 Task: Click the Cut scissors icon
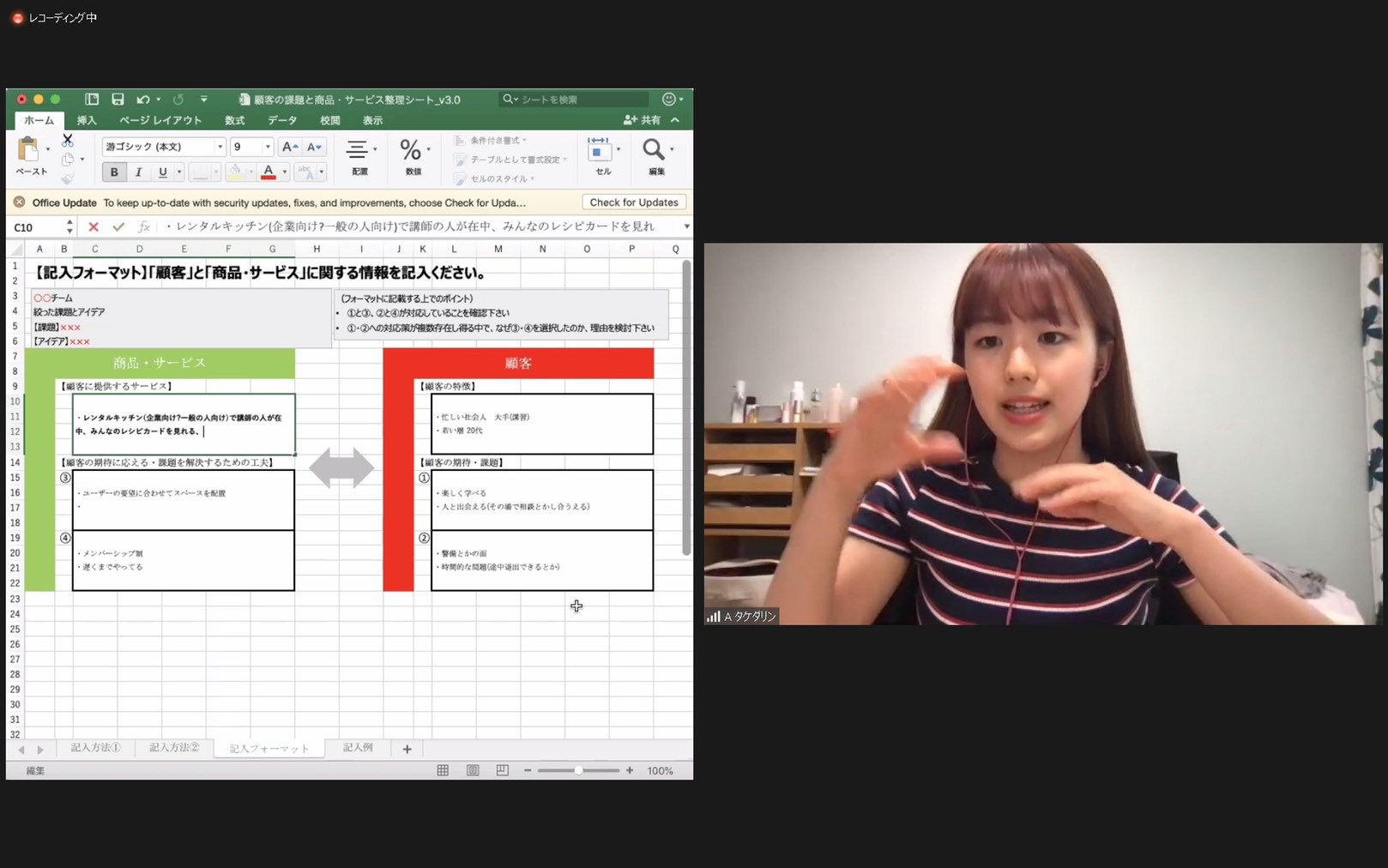[x=68, y=141]
